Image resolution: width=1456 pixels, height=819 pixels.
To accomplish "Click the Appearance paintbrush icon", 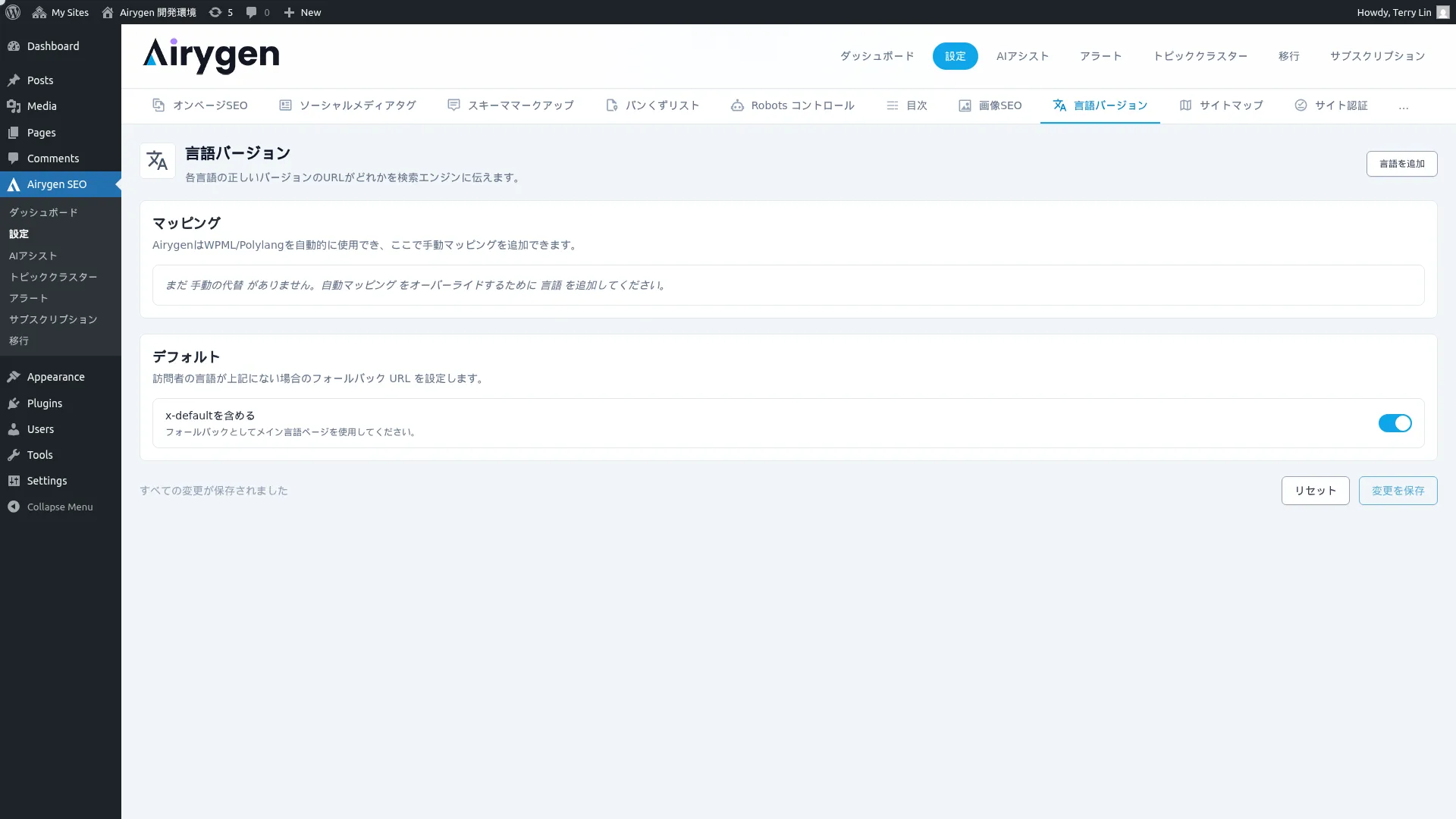I will pos(14,377).
